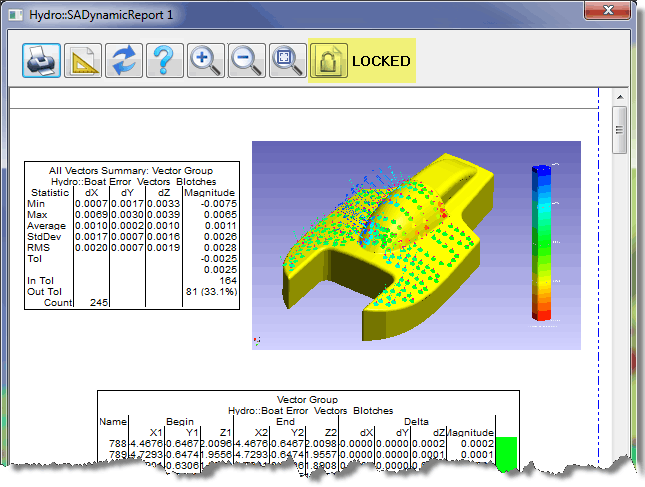Click the Begin column group header
Screen dimensions: 645x487
[180, 422]
